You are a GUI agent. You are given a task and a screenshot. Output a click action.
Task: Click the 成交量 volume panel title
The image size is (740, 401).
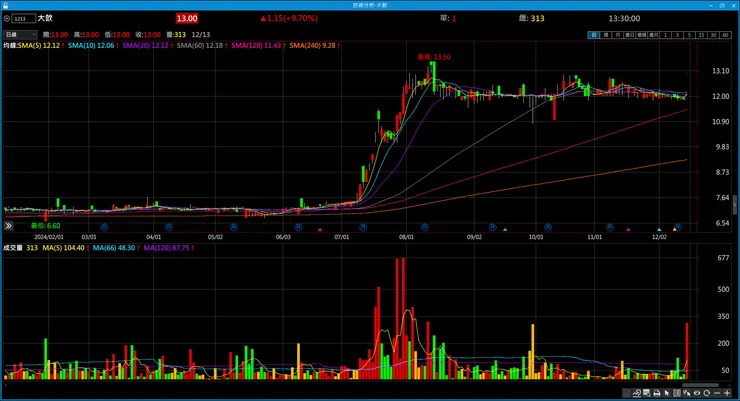pyautogui.click(x=13, y=248)
